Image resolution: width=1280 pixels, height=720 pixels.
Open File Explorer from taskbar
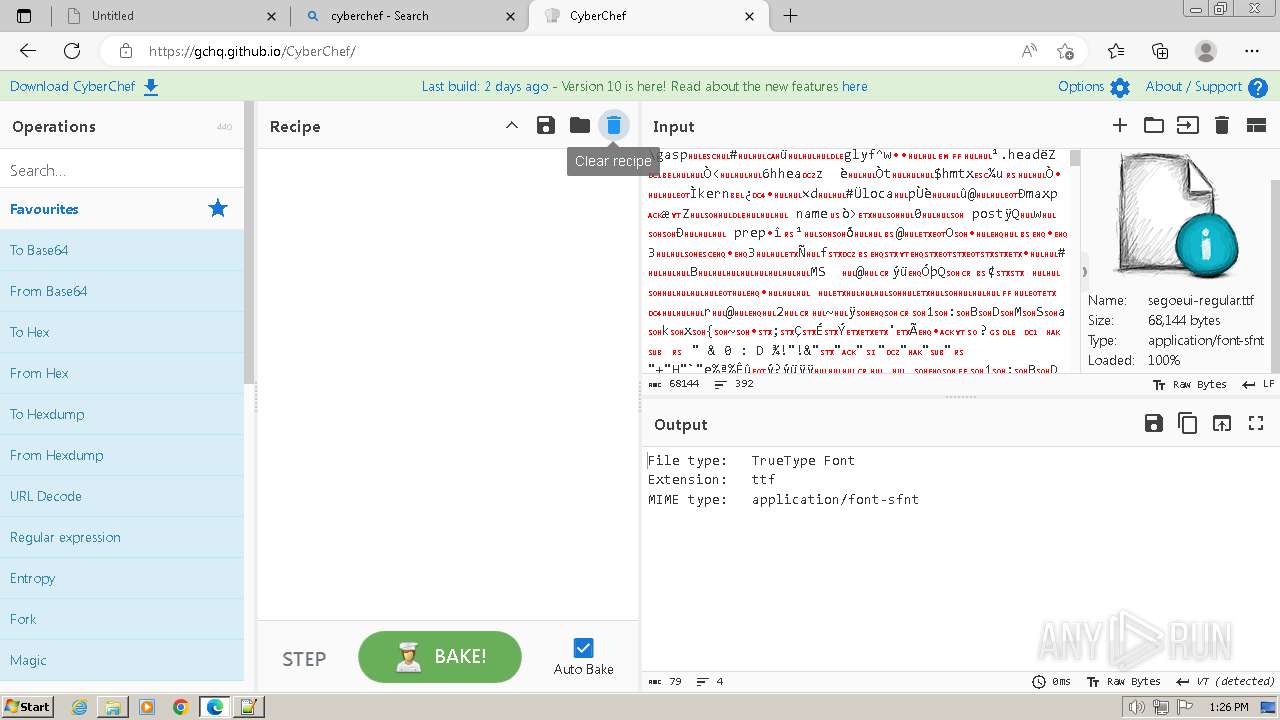click(x=112, y=707)
